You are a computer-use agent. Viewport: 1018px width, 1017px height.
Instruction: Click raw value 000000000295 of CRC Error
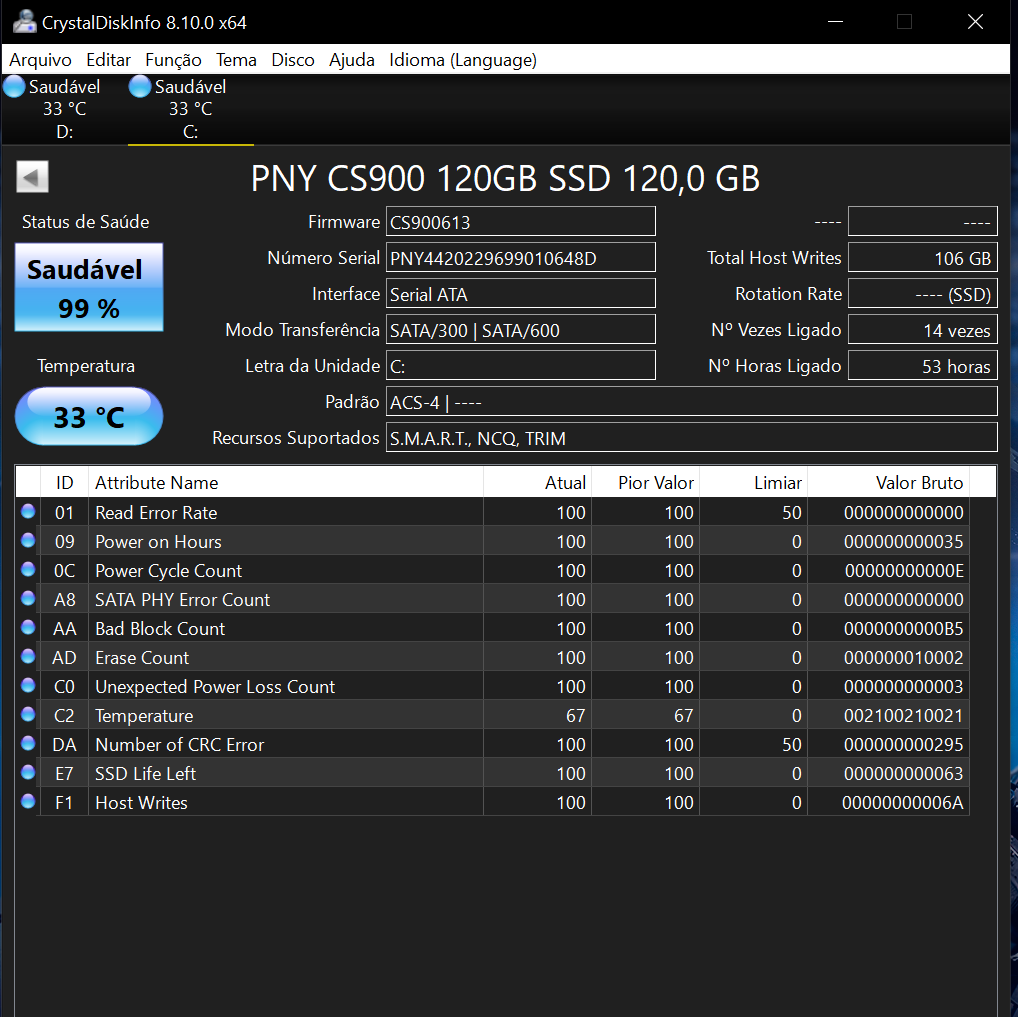coord(903,744)
